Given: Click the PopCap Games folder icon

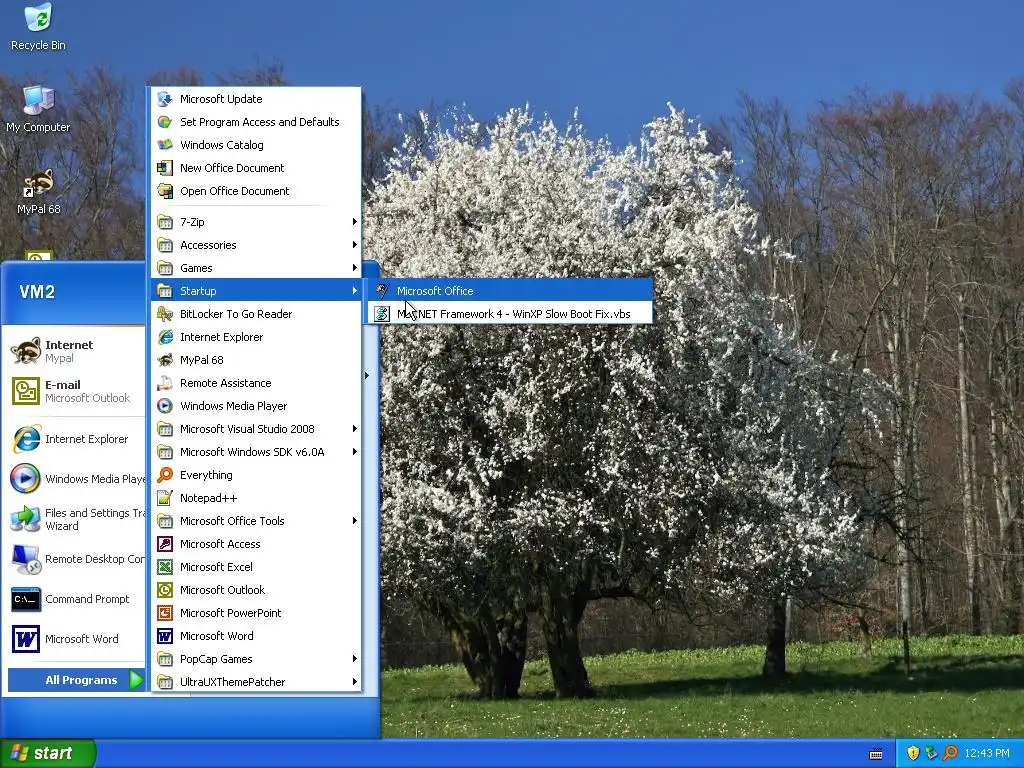Looking at the screenshot, I should tap(165, 659).
